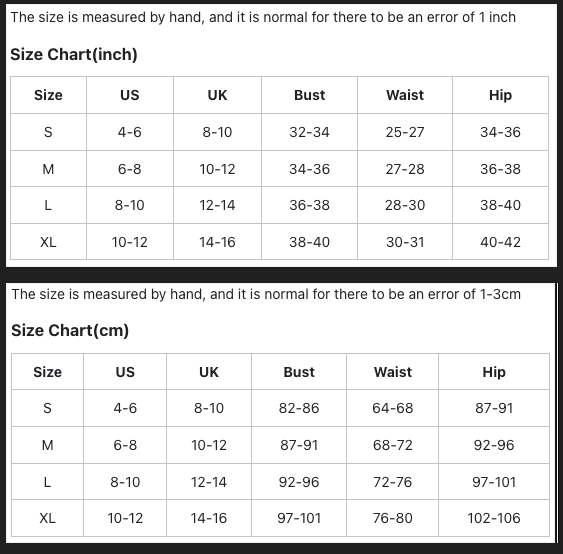The width and height of the screenshot is (563, 554).
Task: Click the 102-106 hip cell
Action: coord(494,518)
